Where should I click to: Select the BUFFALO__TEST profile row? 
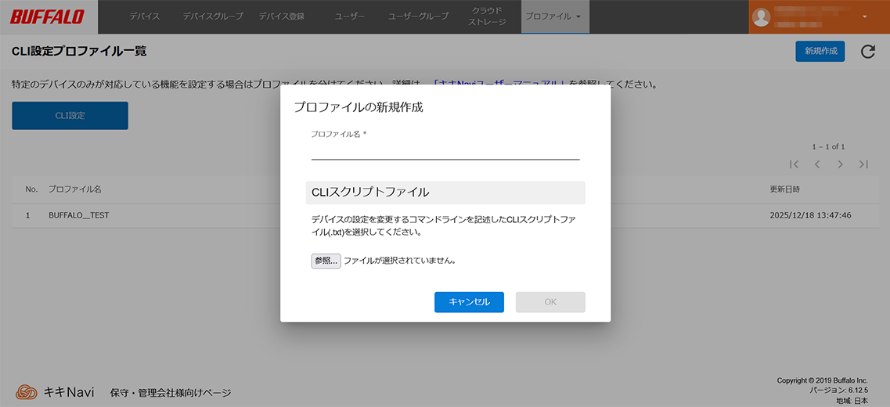click(79, 215)
